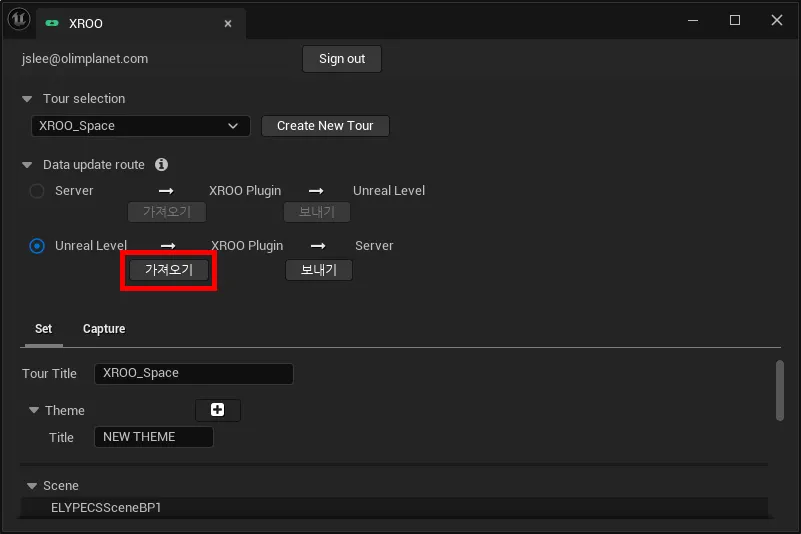Click the green XROO tab icon
801x534 pixels.
[x=52, y=23]
